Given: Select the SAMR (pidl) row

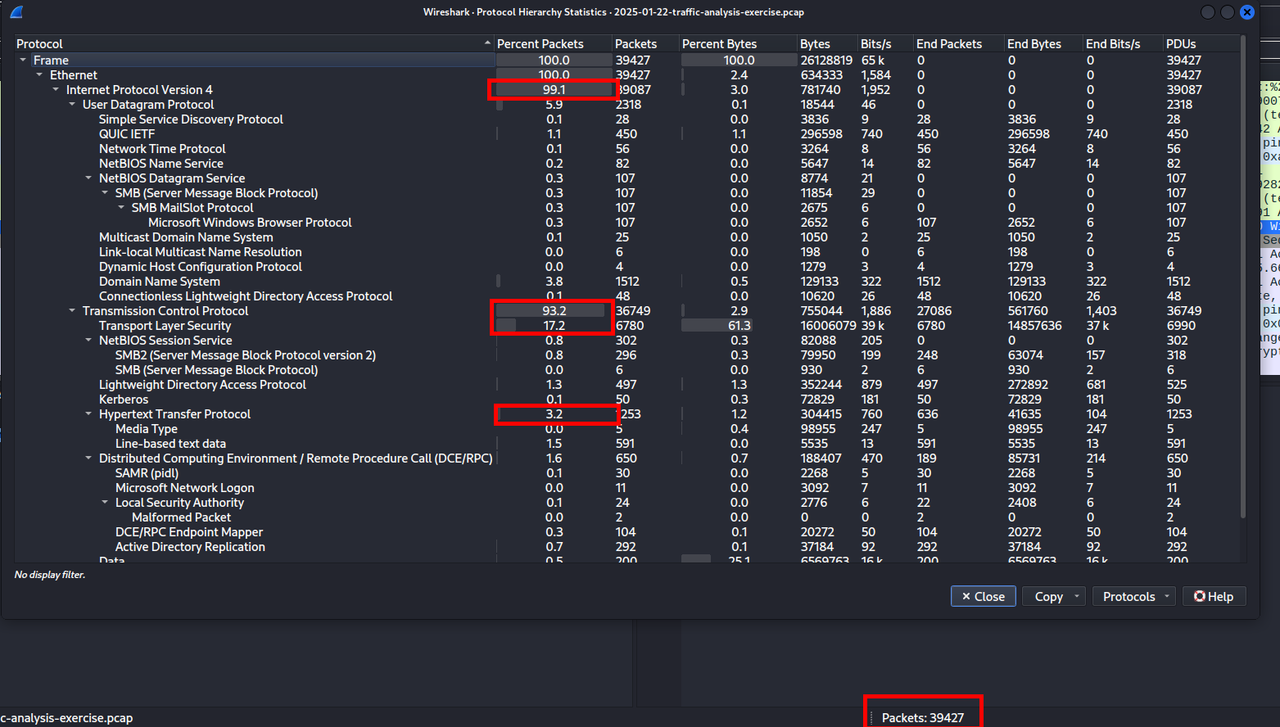Looking at the screenshot, I should [x=627, y=473].
